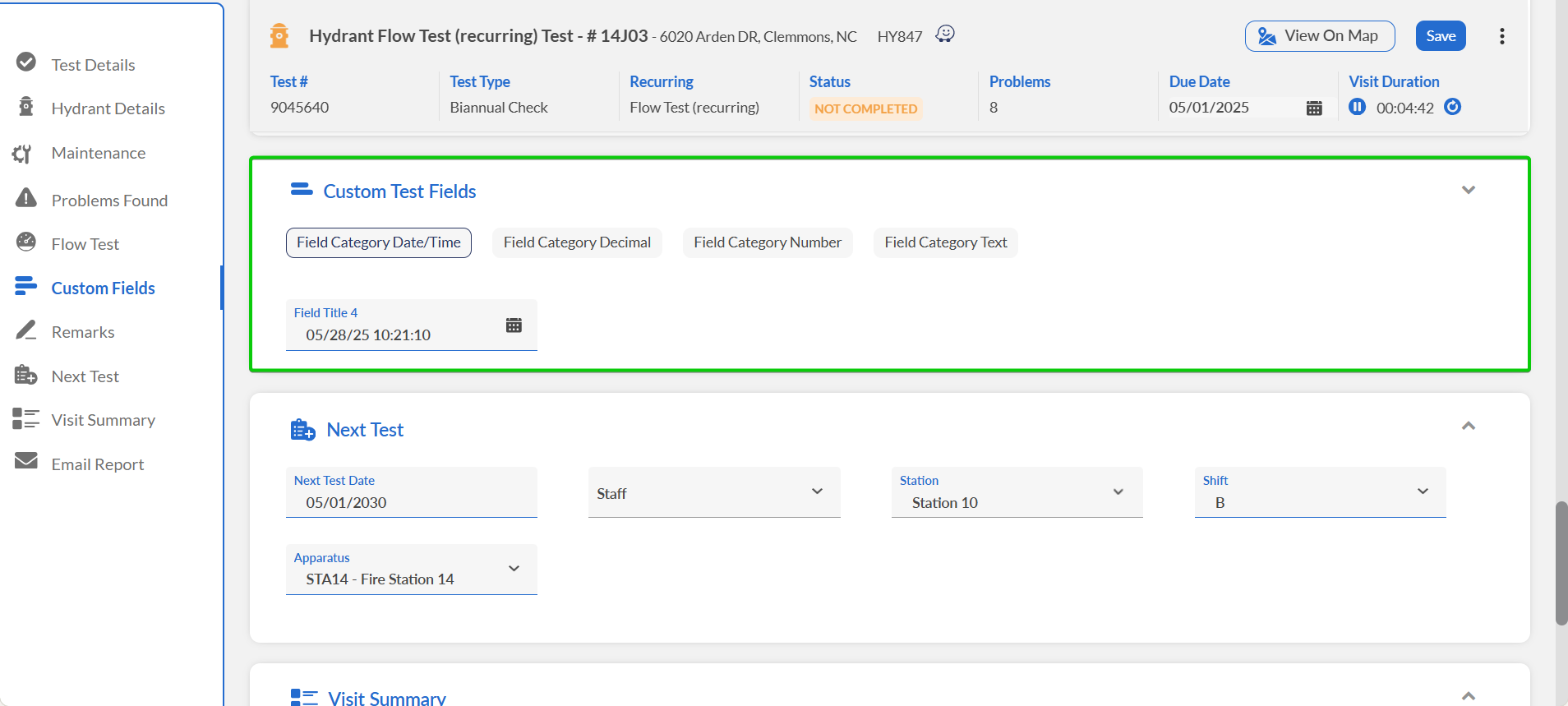
Task: Open the Due Date calendar picker
Action: (1313, 108)
